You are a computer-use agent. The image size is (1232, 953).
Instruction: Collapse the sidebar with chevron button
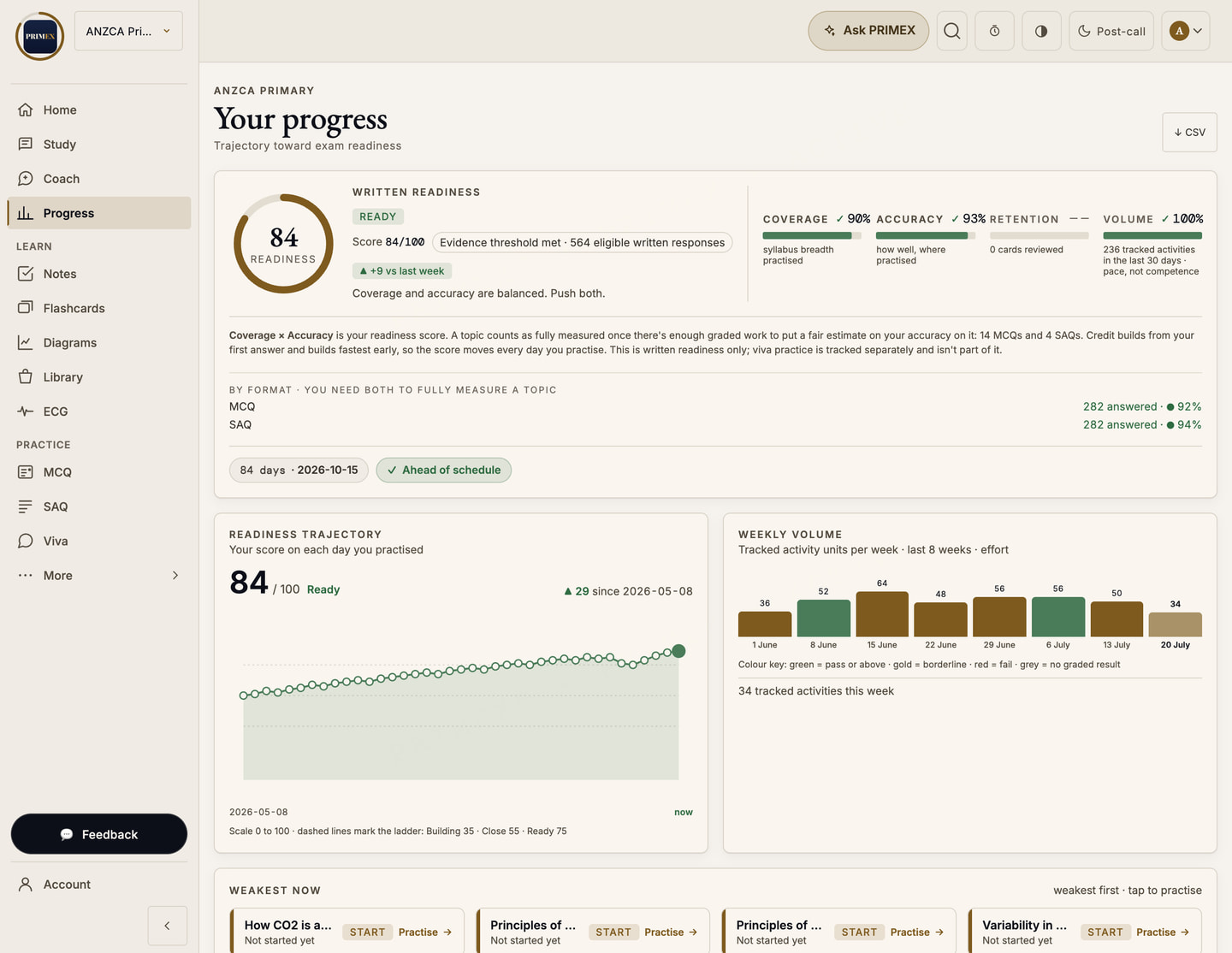[x=167, y=926]
